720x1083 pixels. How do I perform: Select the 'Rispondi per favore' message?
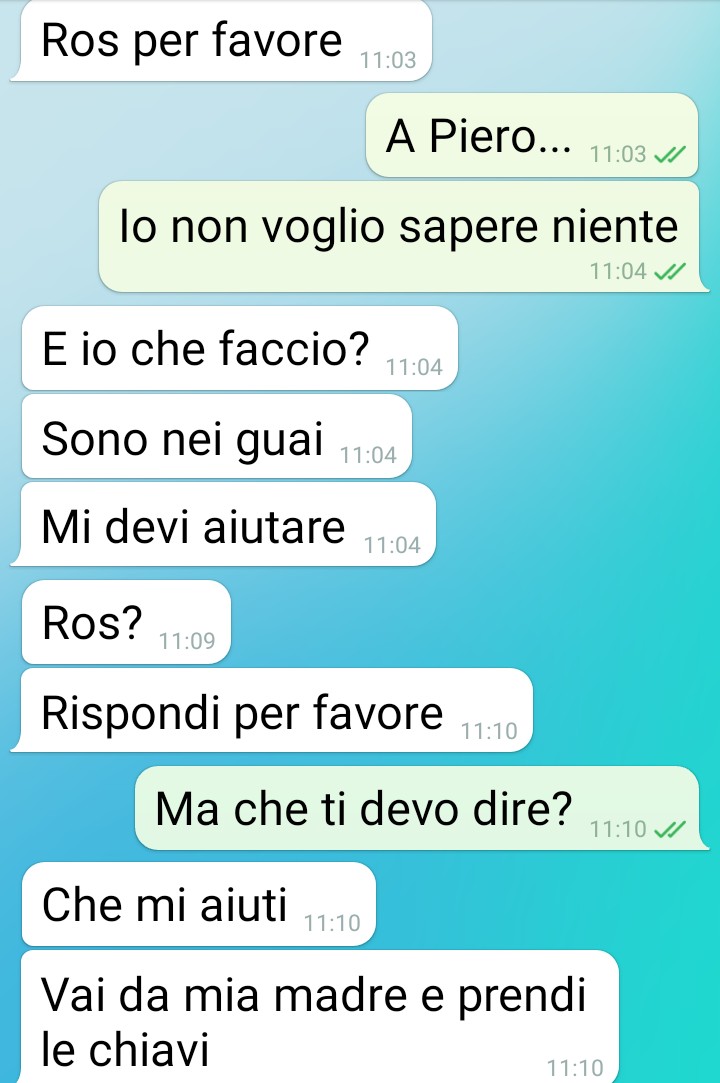272,710
